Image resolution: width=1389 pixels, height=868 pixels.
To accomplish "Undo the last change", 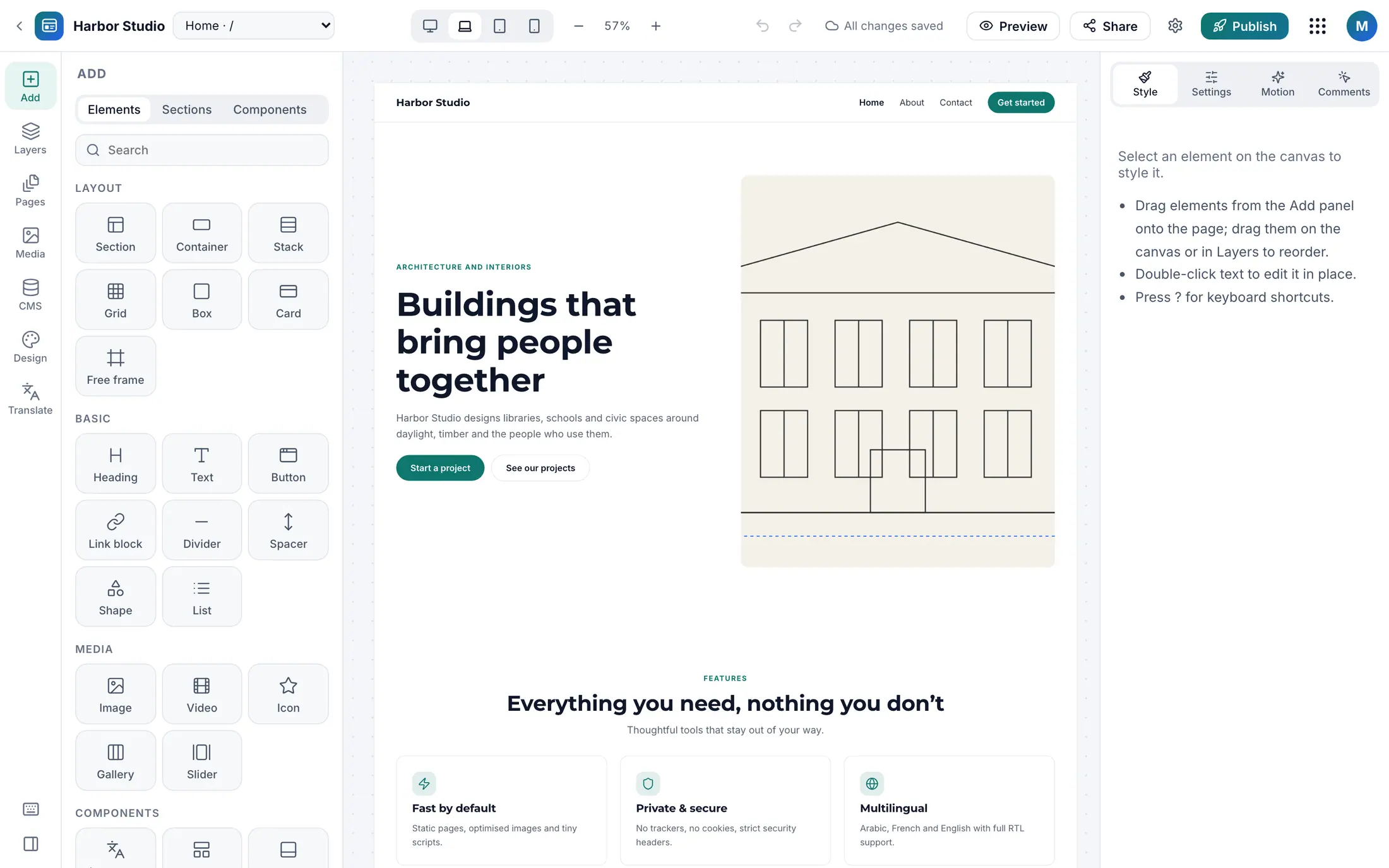I will coord(763,26).
